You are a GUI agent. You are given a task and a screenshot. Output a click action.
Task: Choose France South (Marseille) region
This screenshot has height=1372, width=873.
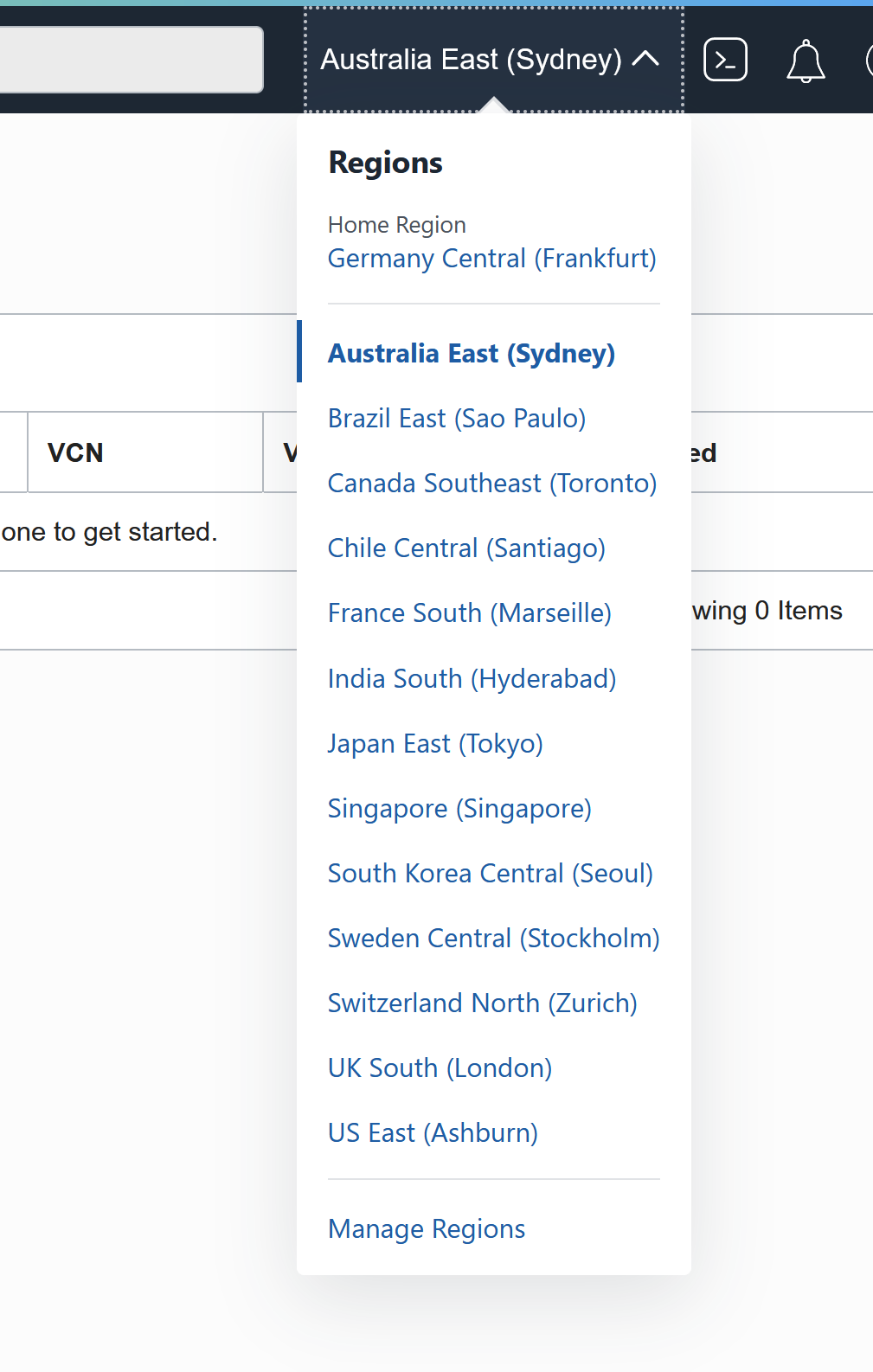[470, 613]
